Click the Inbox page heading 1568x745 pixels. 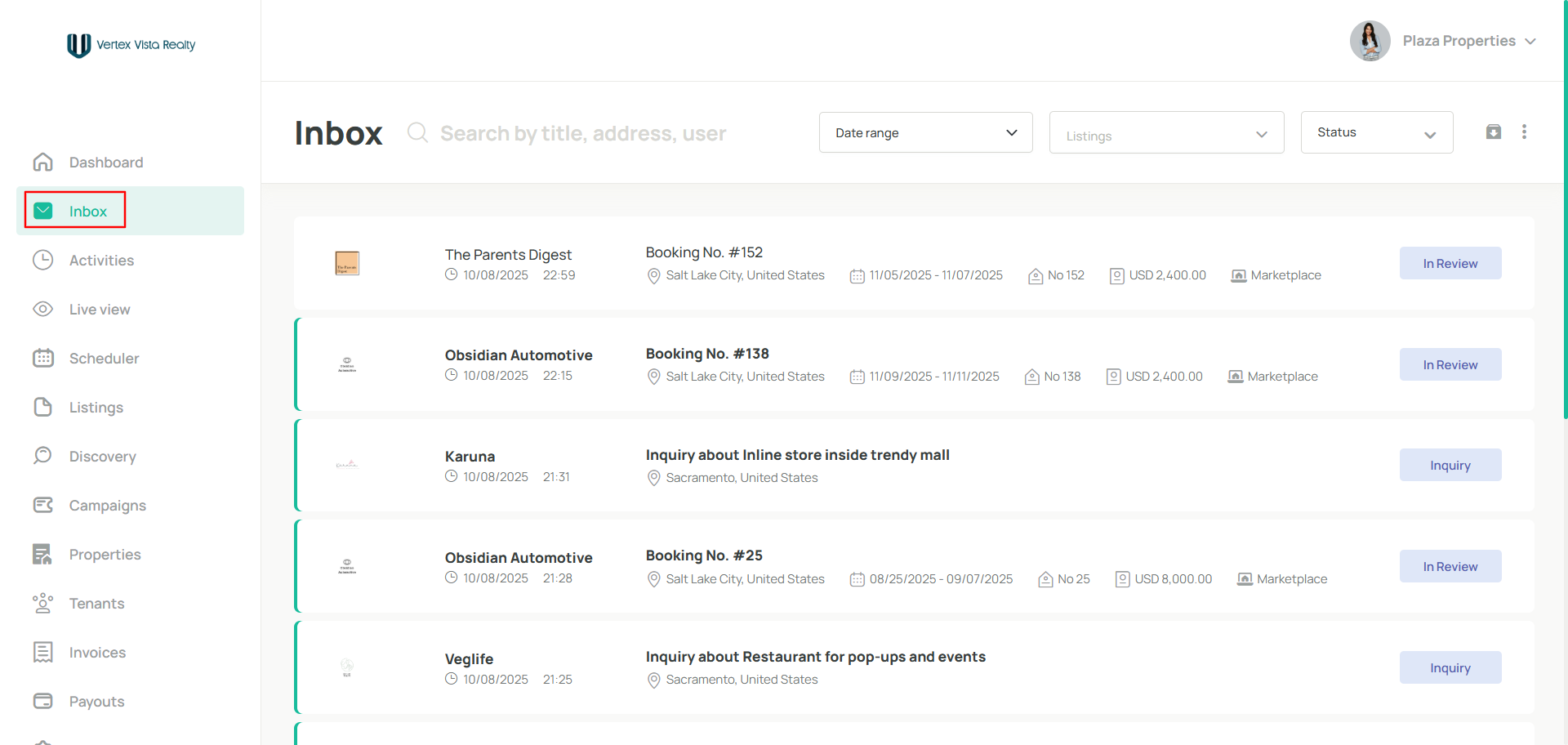pyautogui.click(x=338, y=133)
